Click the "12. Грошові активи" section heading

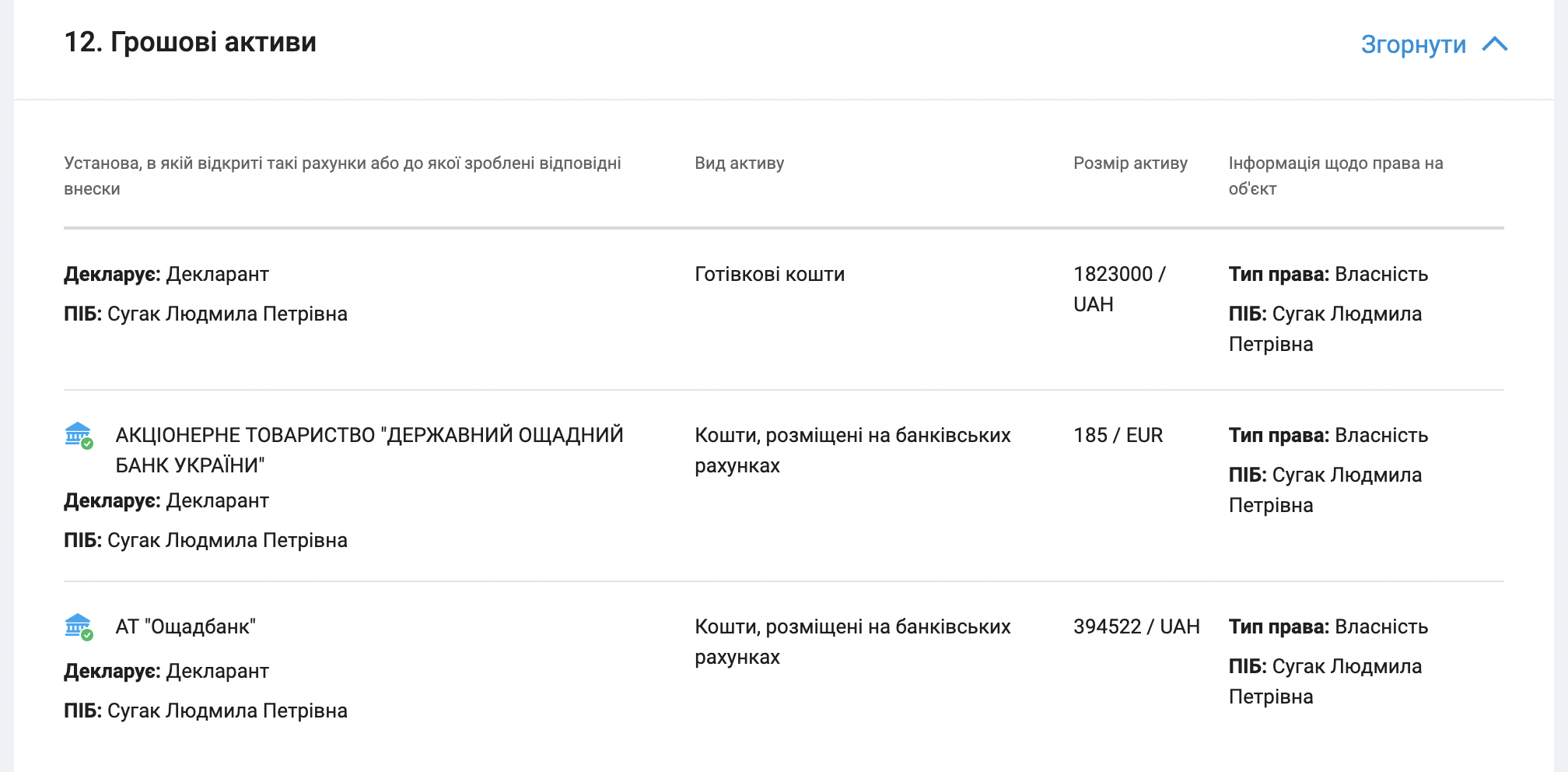[x=190, y=42]
